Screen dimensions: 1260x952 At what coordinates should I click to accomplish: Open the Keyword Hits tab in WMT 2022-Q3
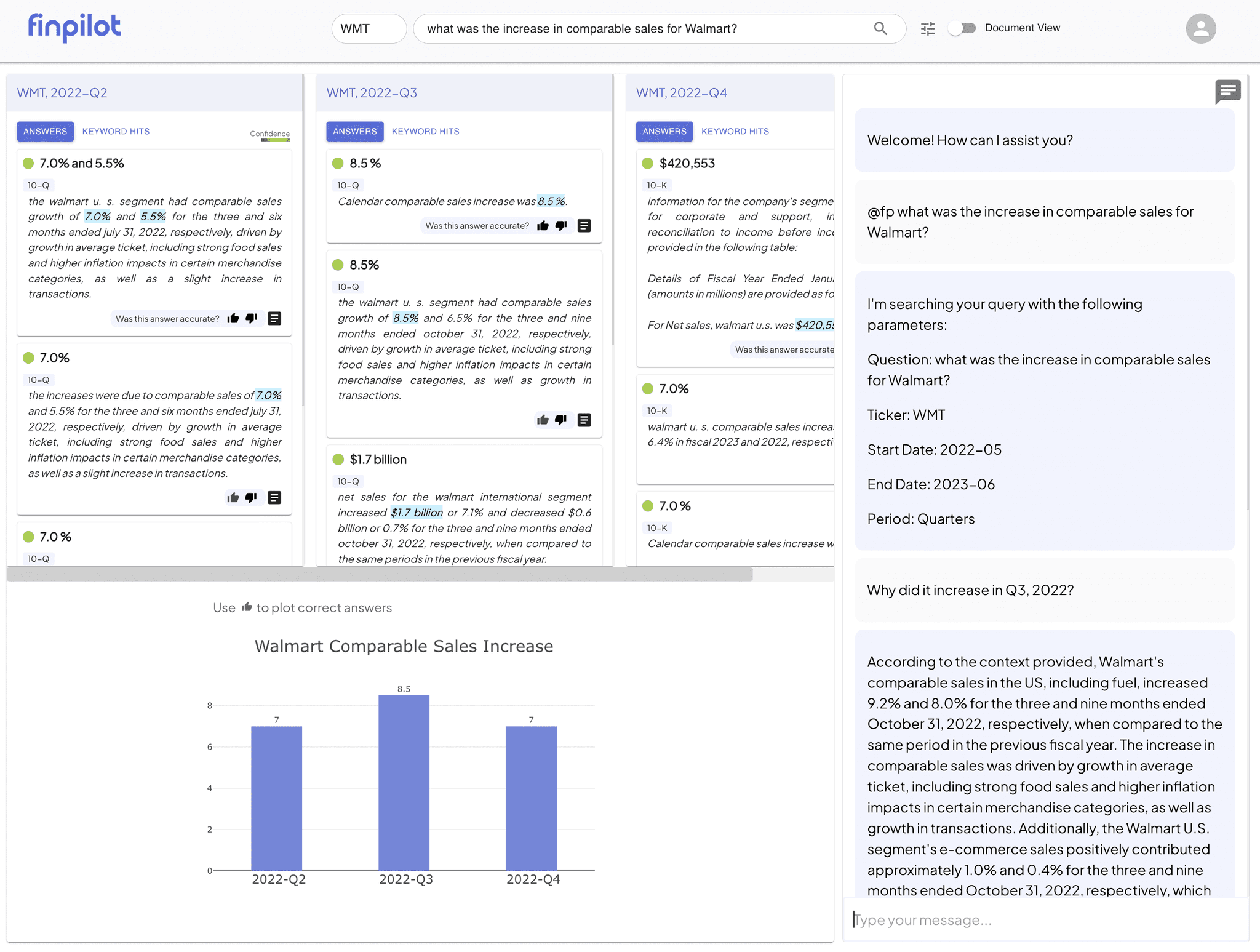coord(425,131)
